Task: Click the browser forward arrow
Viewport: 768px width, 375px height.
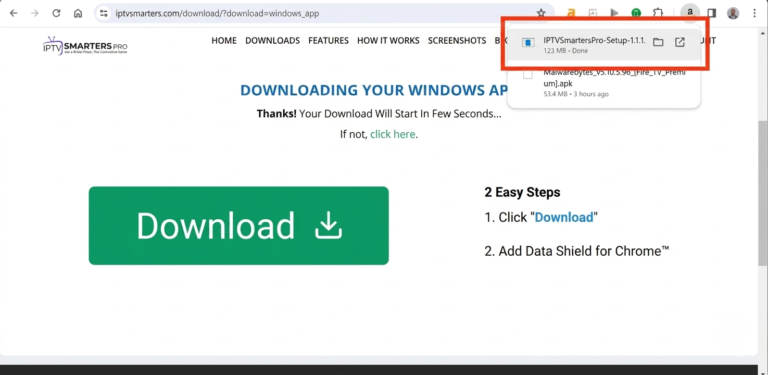Action: pyautogui.click(x=34, y=13)
